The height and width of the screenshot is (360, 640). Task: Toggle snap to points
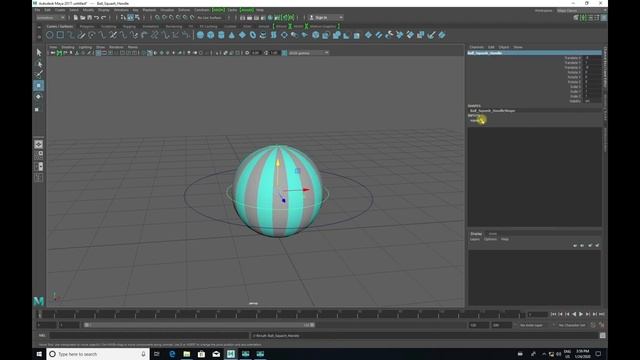171,18
